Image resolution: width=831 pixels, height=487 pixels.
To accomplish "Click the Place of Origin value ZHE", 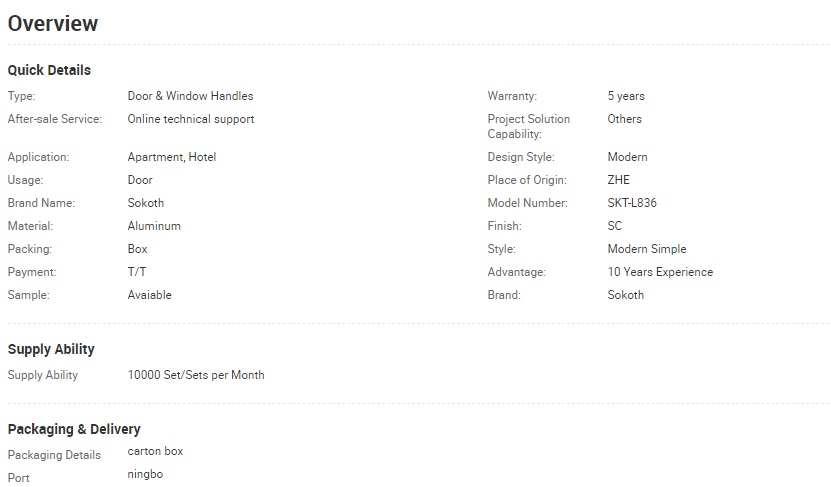I will coord(619,180).
